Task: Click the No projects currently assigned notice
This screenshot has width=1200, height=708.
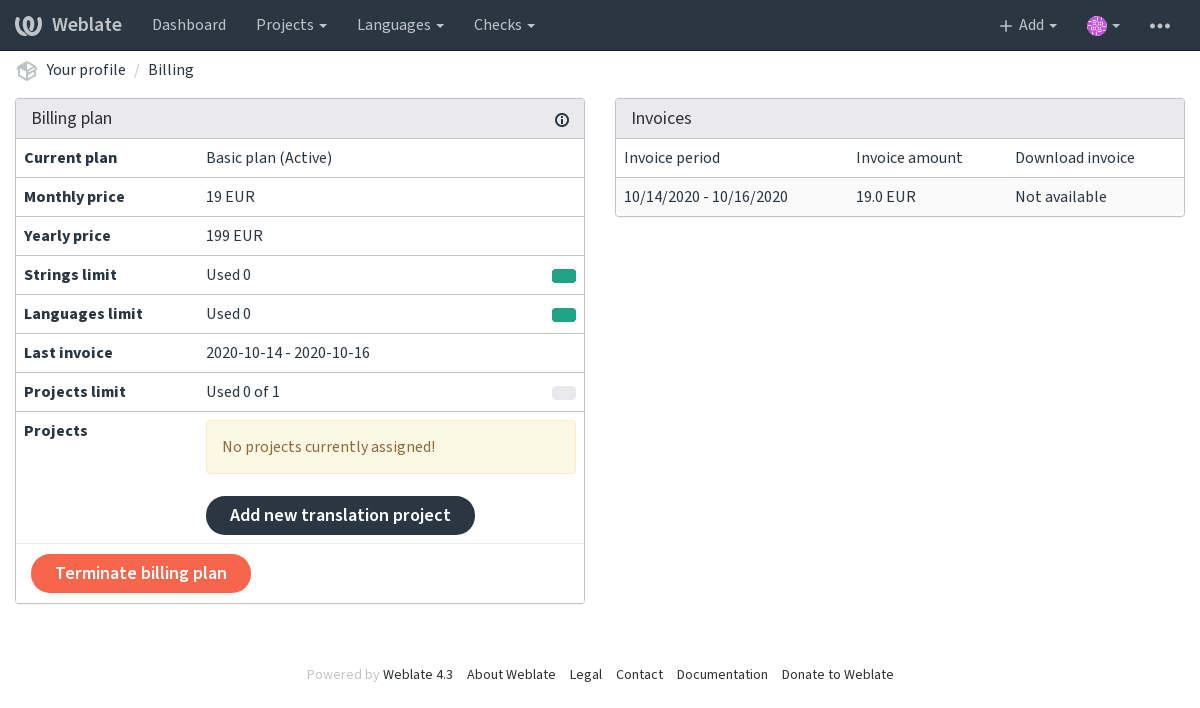Action: point(391,447)
